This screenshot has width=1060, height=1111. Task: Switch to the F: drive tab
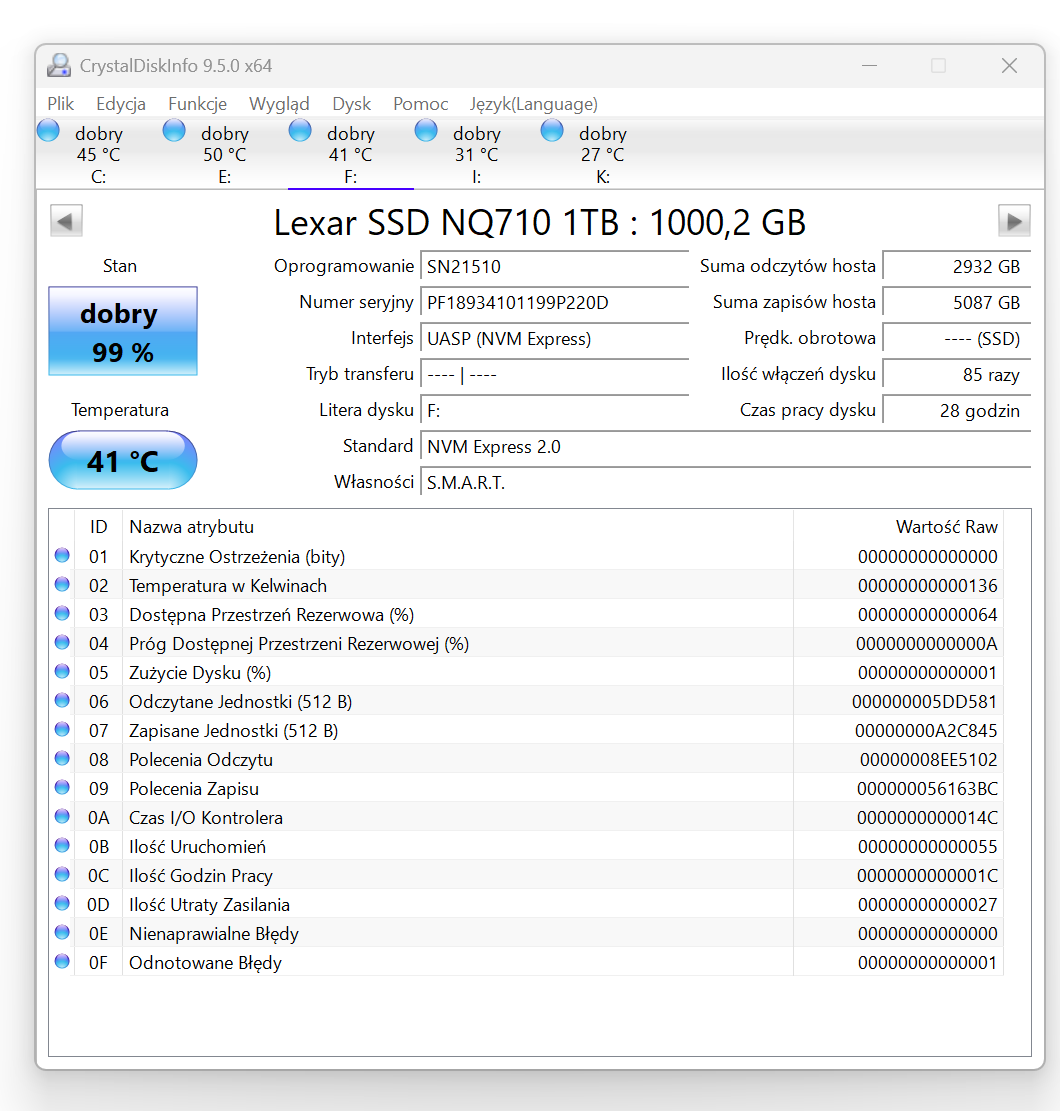(350, 155)
